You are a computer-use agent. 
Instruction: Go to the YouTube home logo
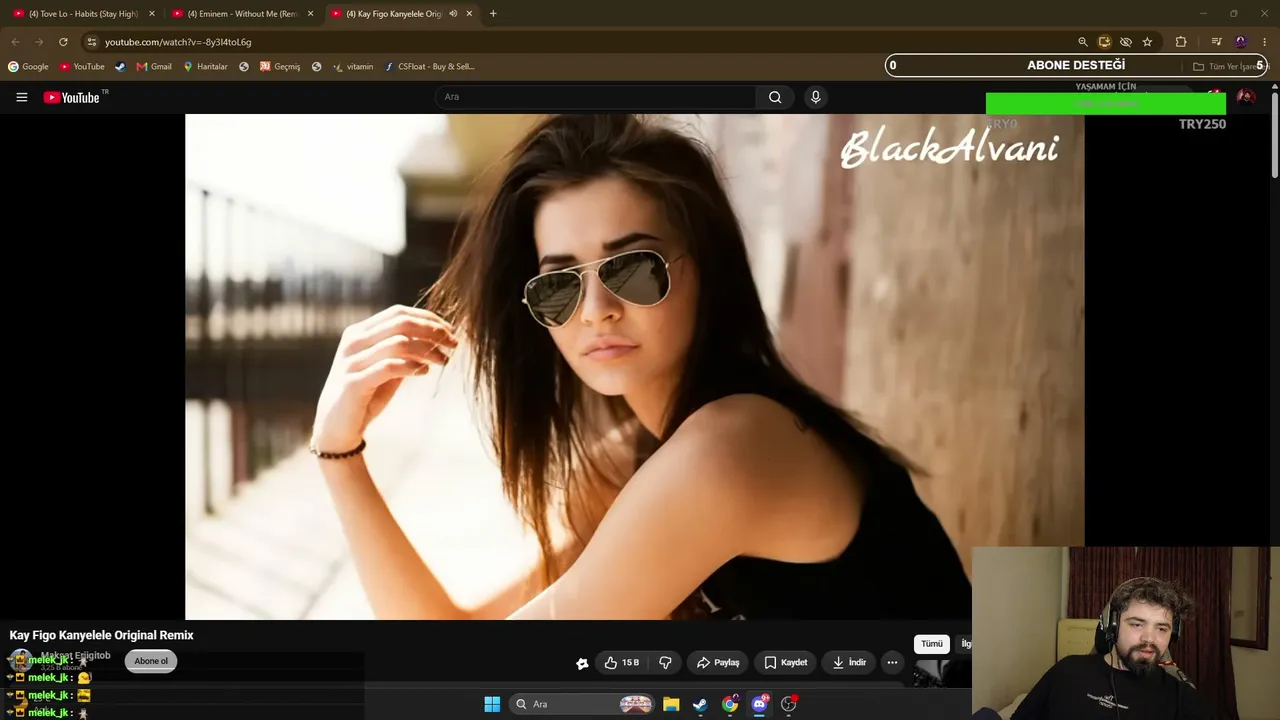pyautogui.click(x=72, y=97)
